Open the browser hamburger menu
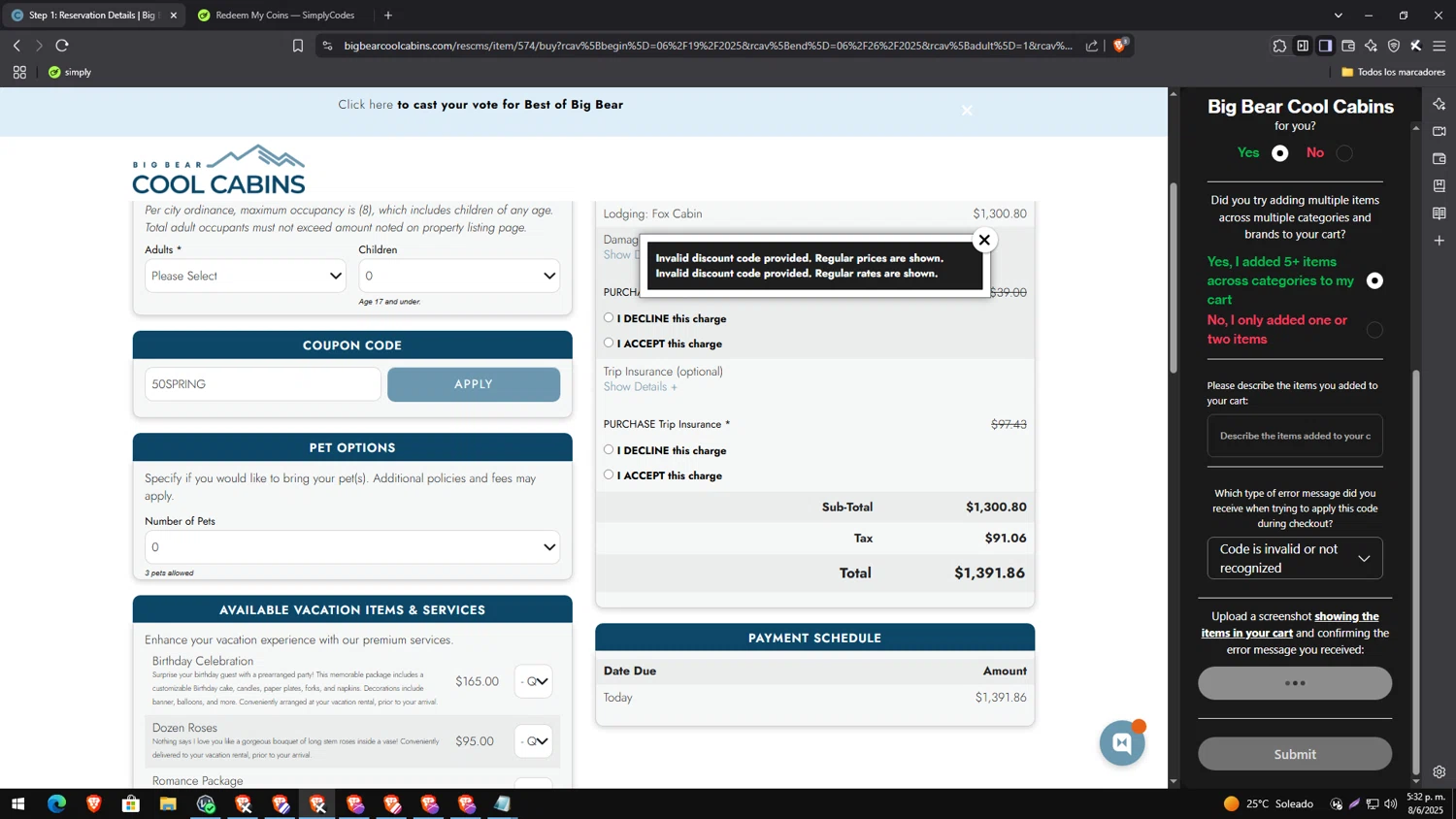Screen dimensions: 1456x819 tap(1439, 46)
